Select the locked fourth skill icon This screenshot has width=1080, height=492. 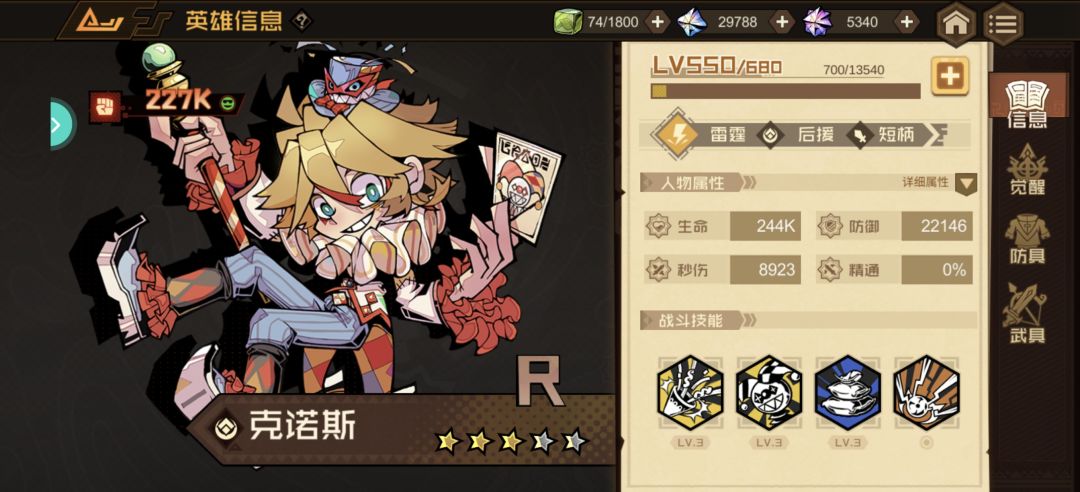926,393
